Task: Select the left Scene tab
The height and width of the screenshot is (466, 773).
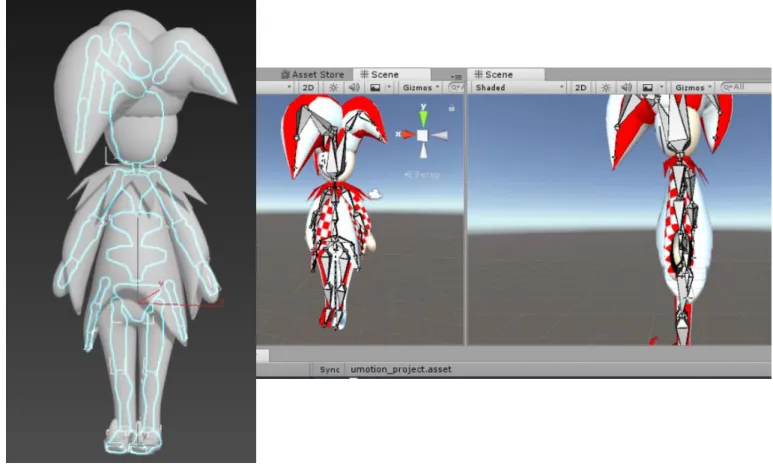Action: 391,74
